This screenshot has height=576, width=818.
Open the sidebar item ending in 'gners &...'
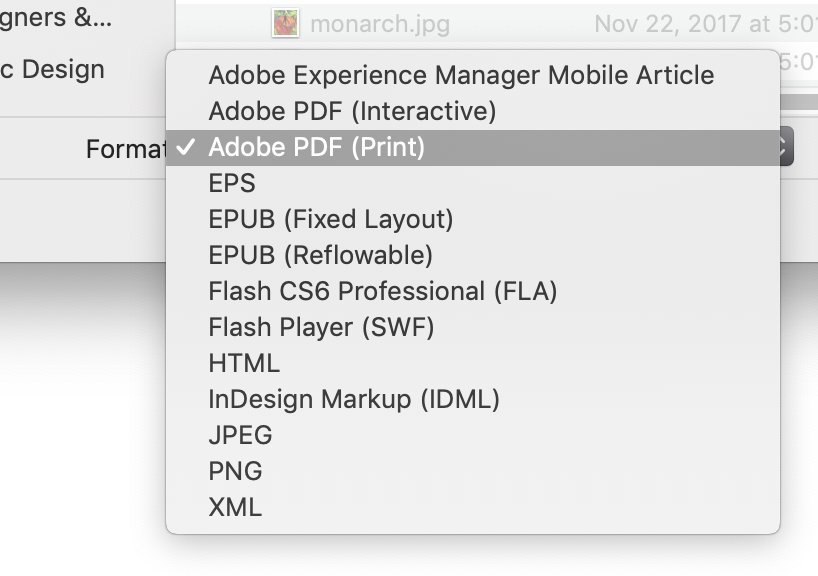55,18
